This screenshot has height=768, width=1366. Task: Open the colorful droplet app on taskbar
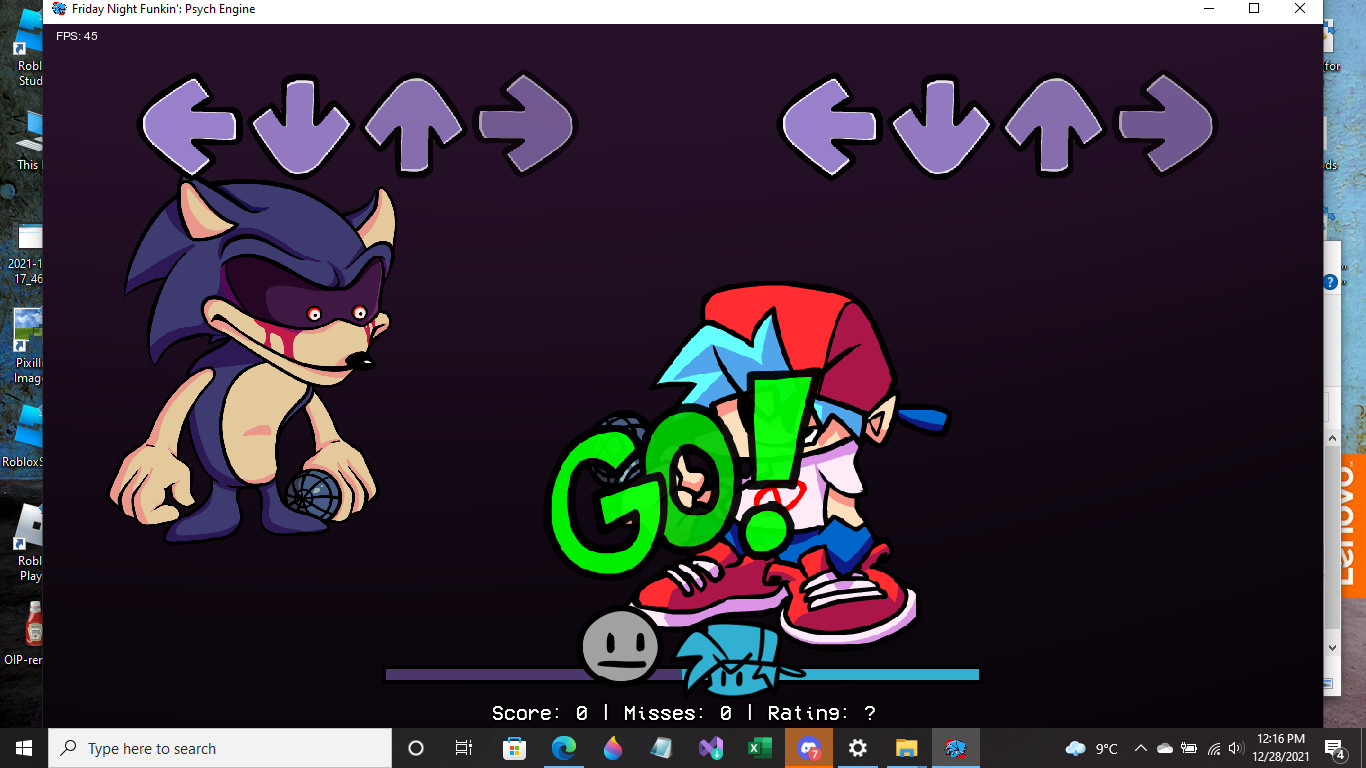(x=612, y=748)
